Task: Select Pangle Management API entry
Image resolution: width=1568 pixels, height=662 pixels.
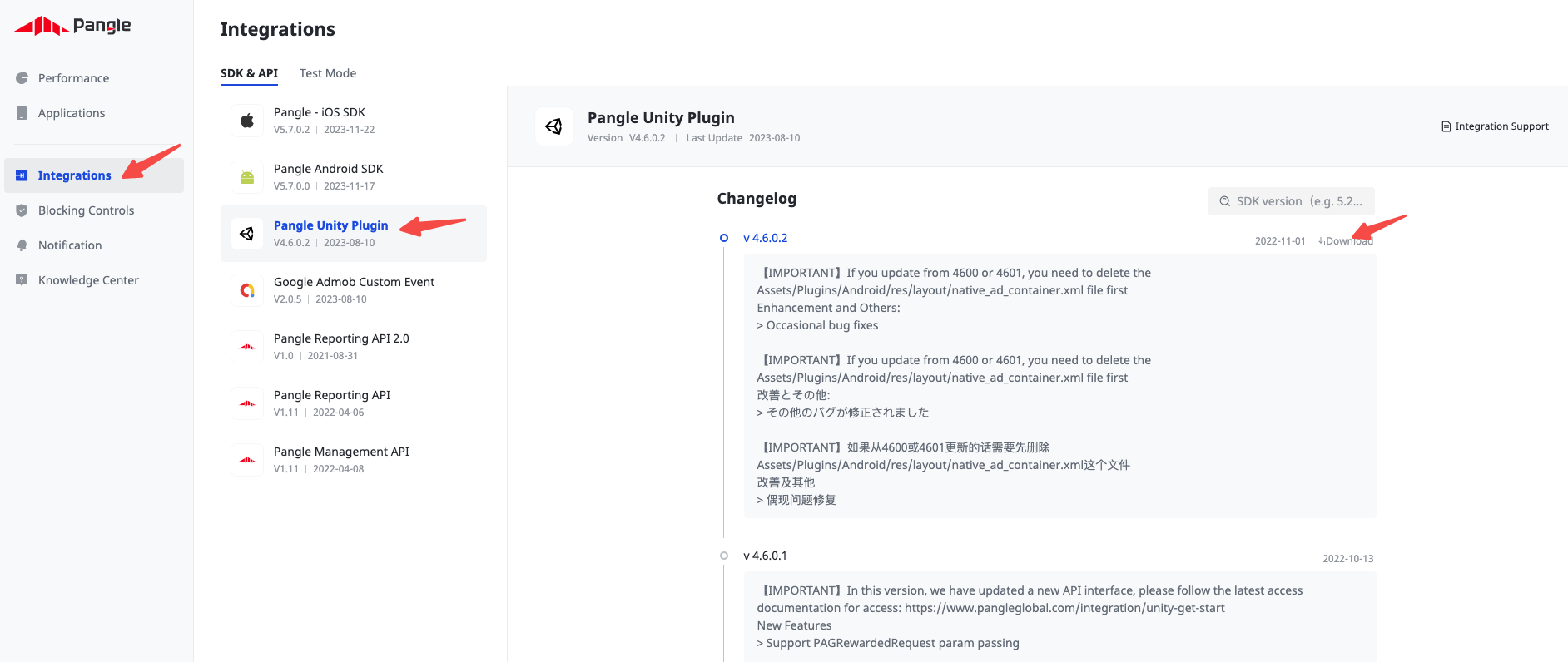Action: tap(354, 460)
